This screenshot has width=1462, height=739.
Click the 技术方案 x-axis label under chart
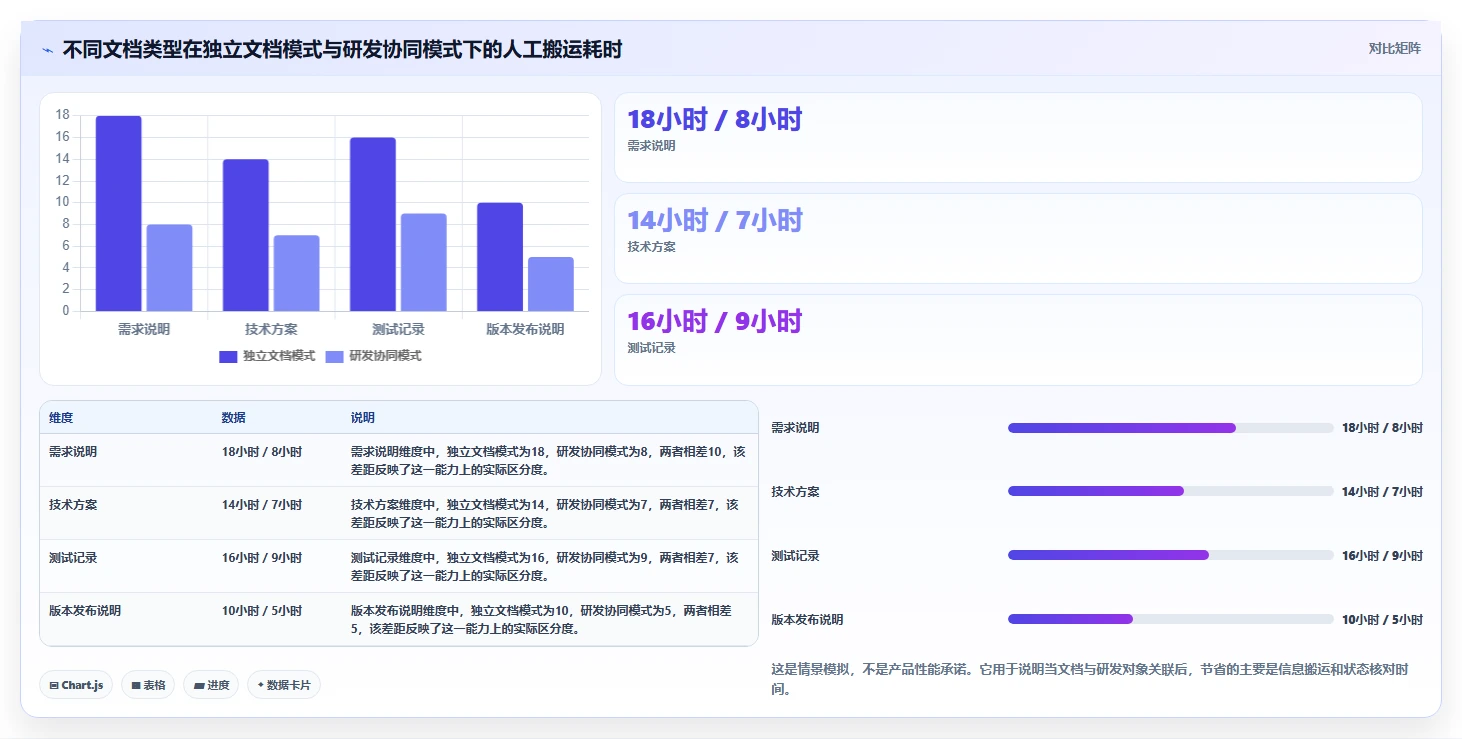tap(271, 329)
